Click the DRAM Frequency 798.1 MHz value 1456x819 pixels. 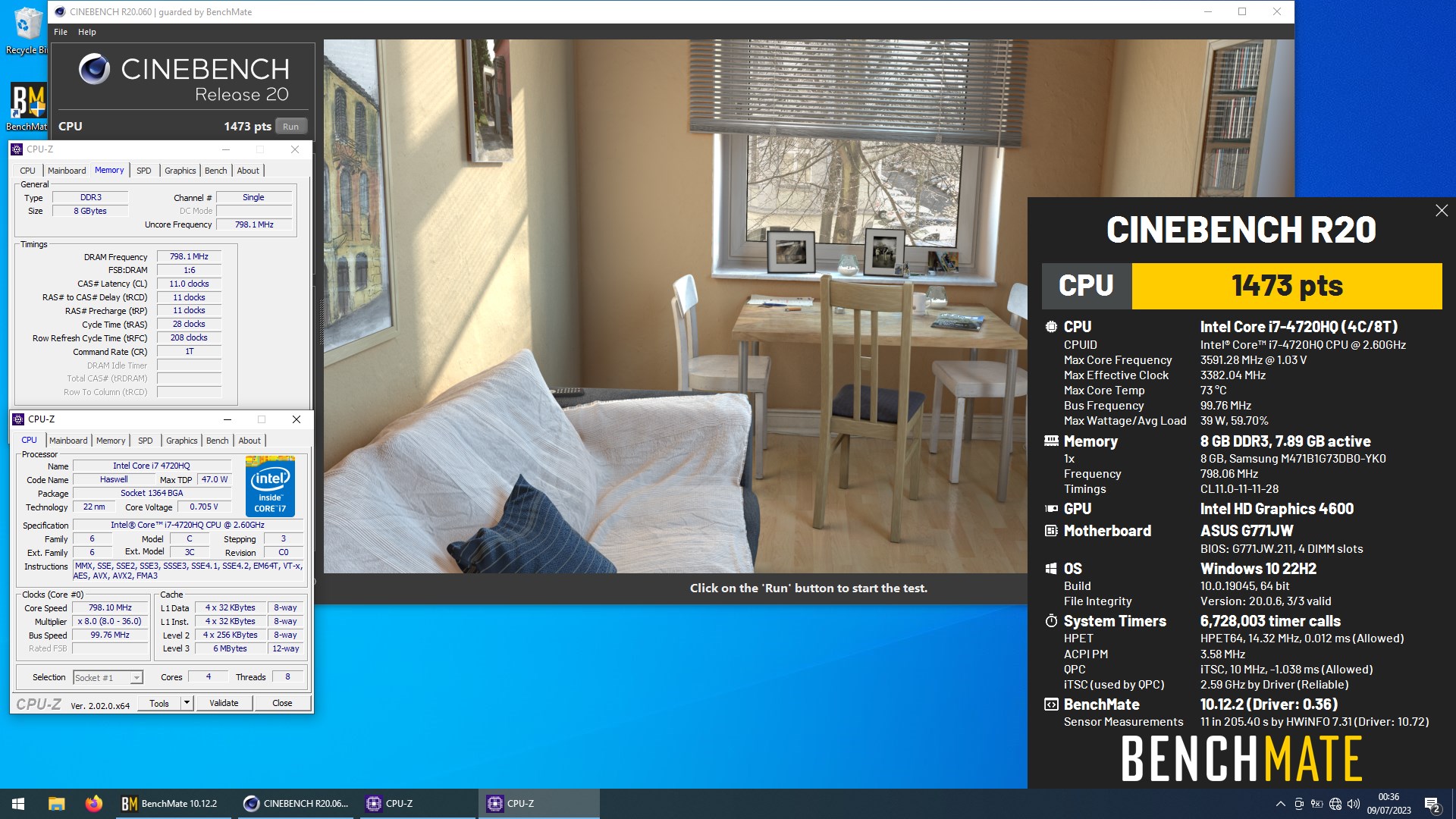click(x=189, y=257)
